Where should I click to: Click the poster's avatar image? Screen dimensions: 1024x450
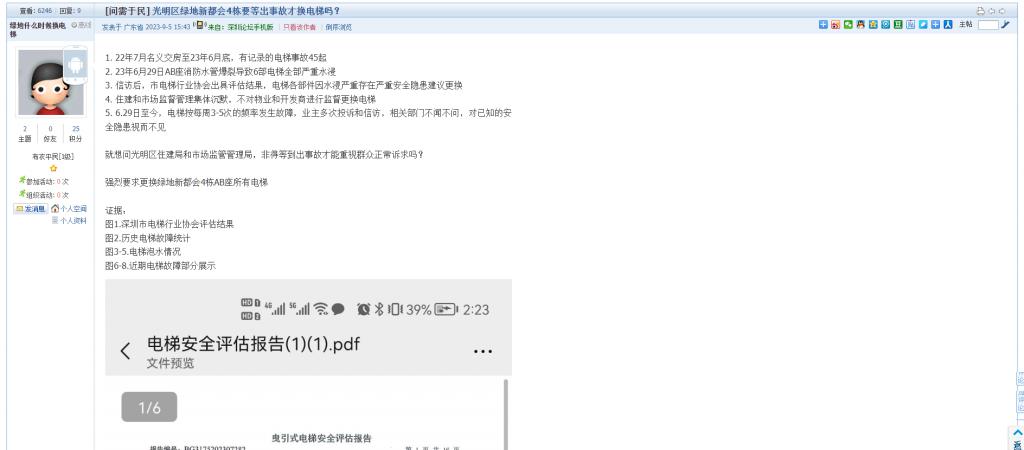pos(44,82)
